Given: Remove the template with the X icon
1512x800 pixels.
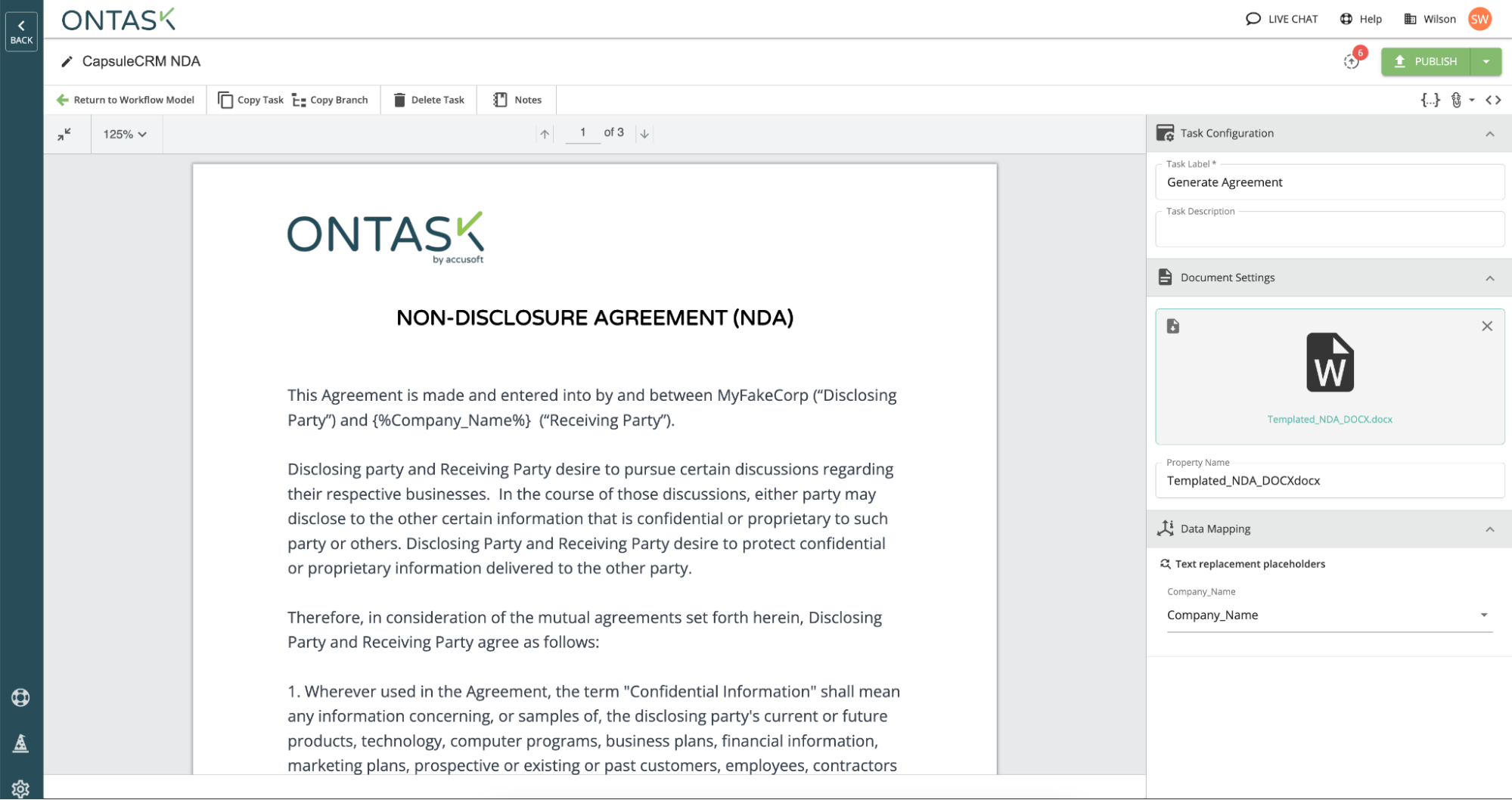Looking at the screenshot, I should (x=1487, y=326).
